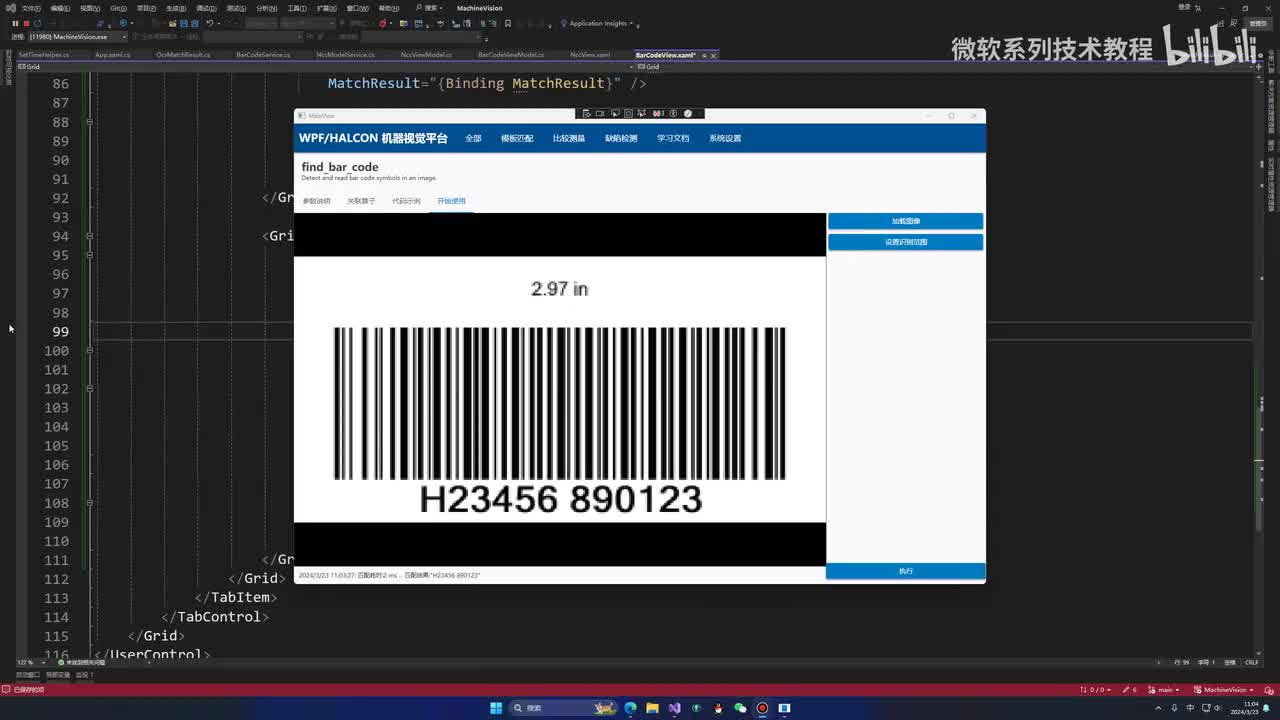Pause debugging in Visual Studio toolbar

click(15, 23)
